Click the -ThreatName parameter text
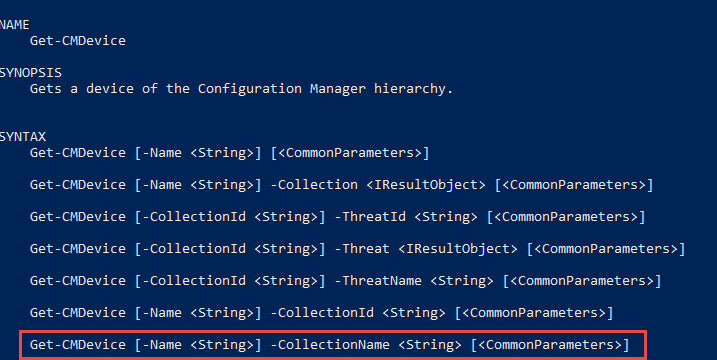 pos(378,281)
